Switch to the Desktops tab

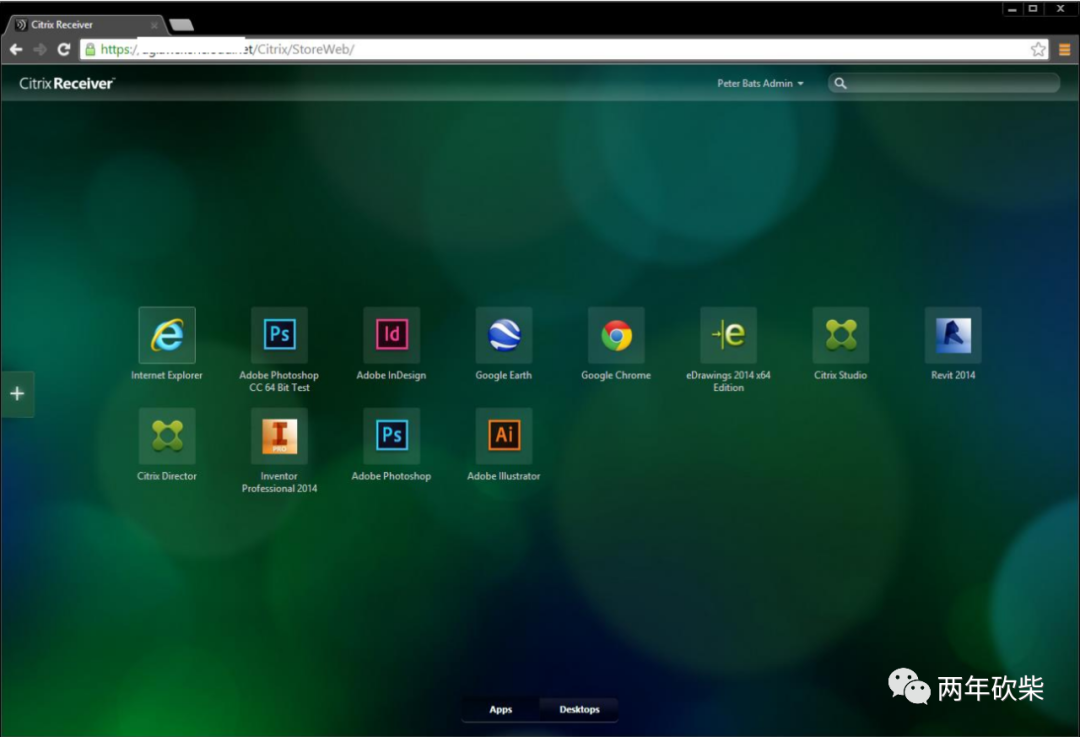(579, 709)
